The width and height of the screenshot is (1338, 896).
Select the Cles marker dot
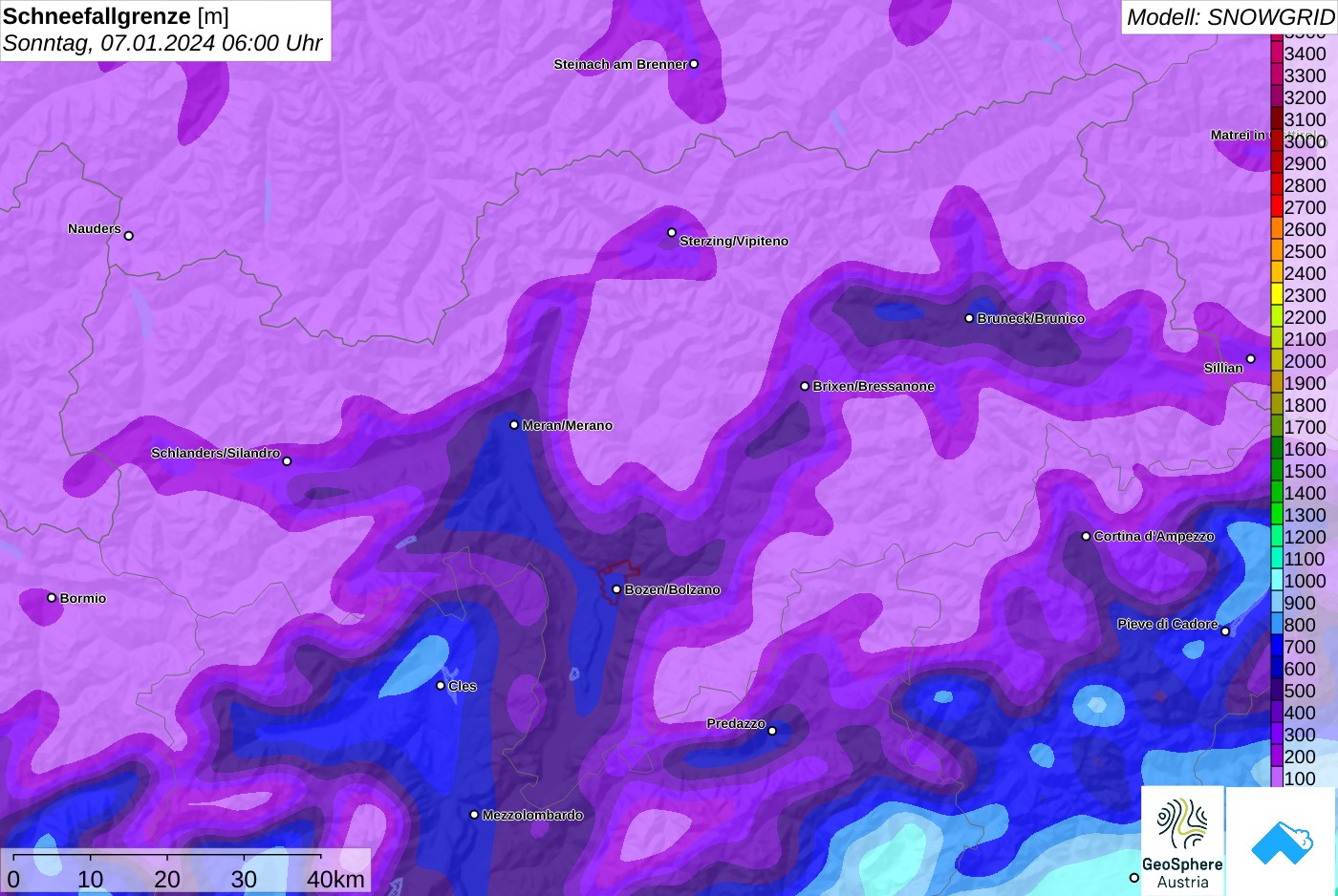(441, 686)
